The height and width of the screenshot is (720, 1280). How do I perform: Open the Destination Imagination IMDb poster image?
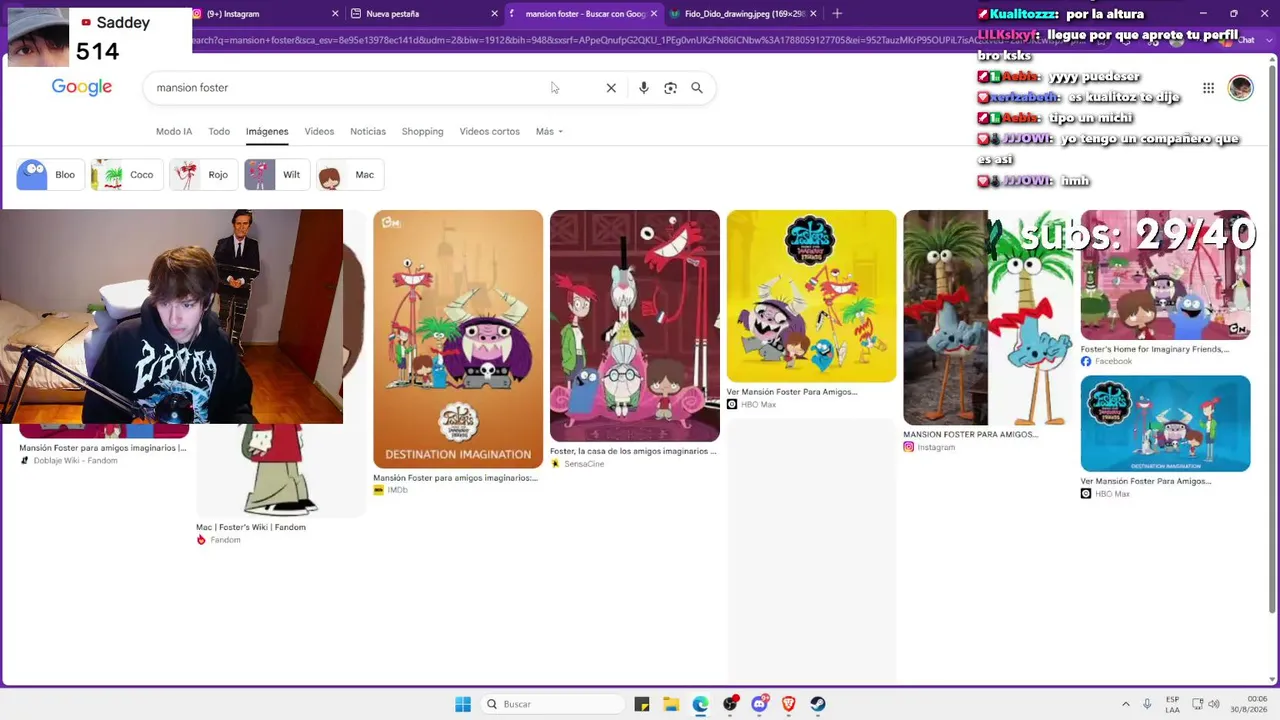coord(458,339)
